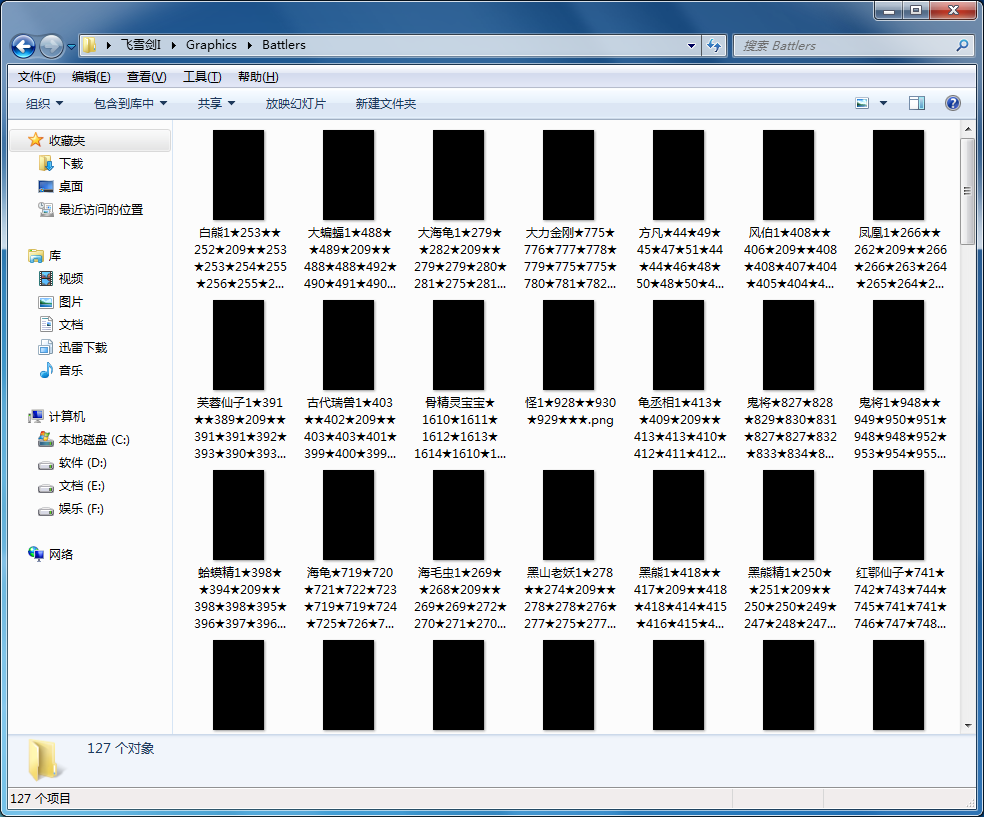This screenshot has height=817, width=984.
Task: Select 收藏夹 in the navigation pane
Action: point(67,141)
